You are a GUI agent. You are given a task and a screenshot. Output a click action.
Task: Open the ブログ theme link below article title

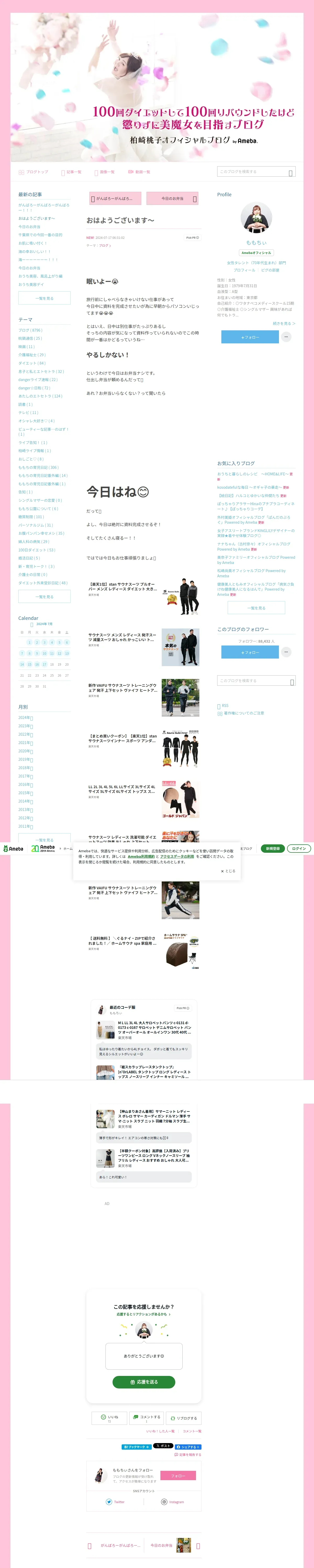tap(105, 245)
